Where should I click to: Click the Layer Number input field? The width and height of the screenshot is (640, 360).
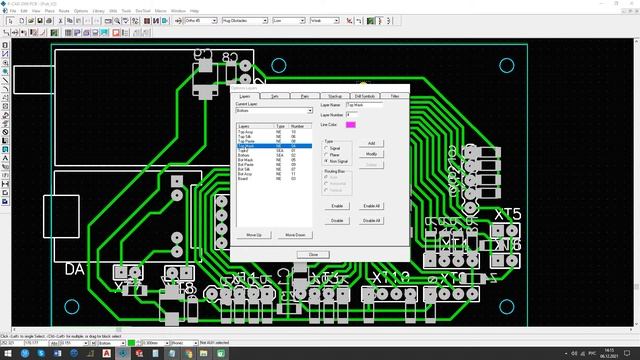[352, 115]
